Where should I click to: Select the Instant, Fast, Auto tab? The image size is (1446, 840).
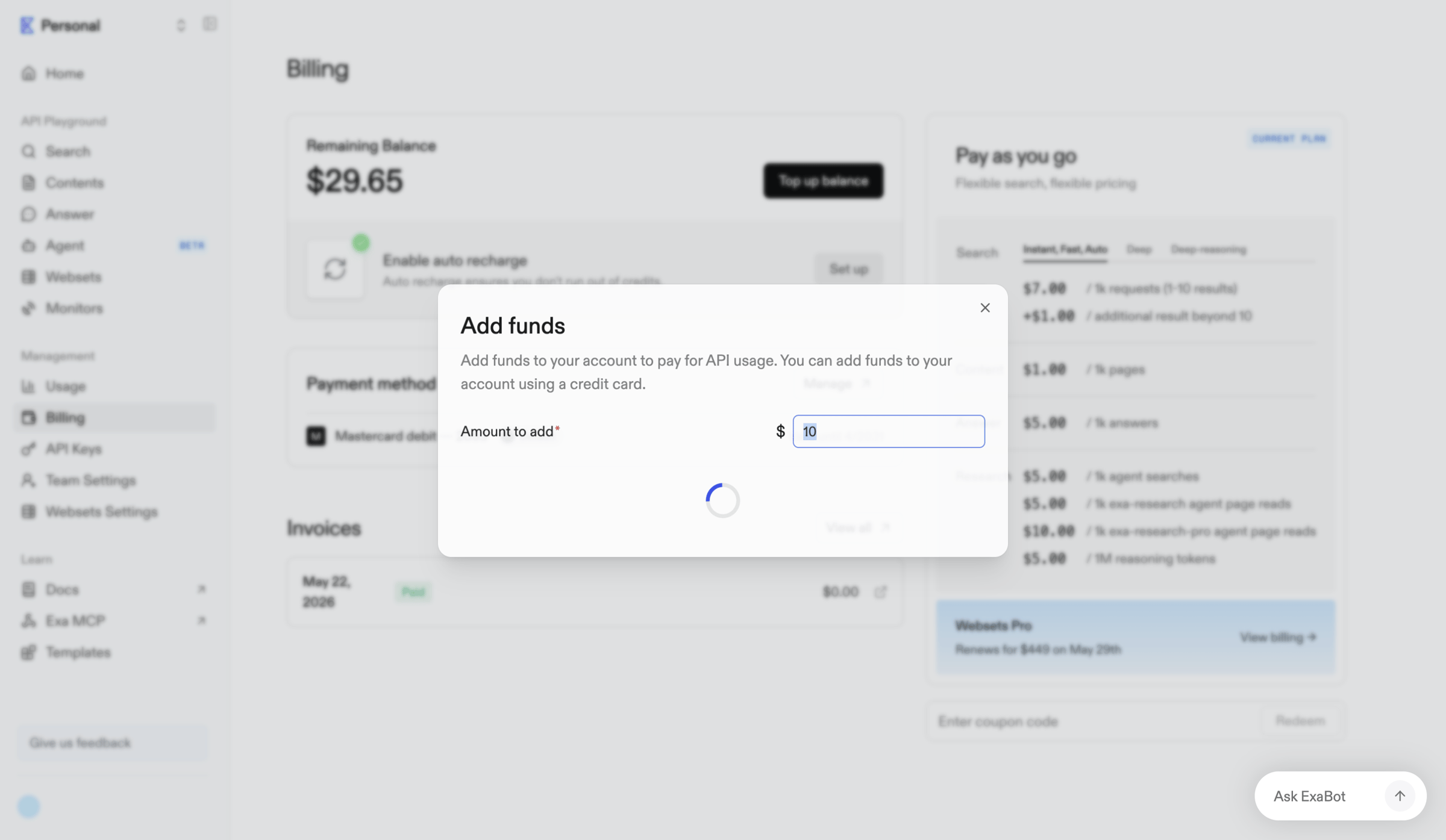pos(1065,249)
